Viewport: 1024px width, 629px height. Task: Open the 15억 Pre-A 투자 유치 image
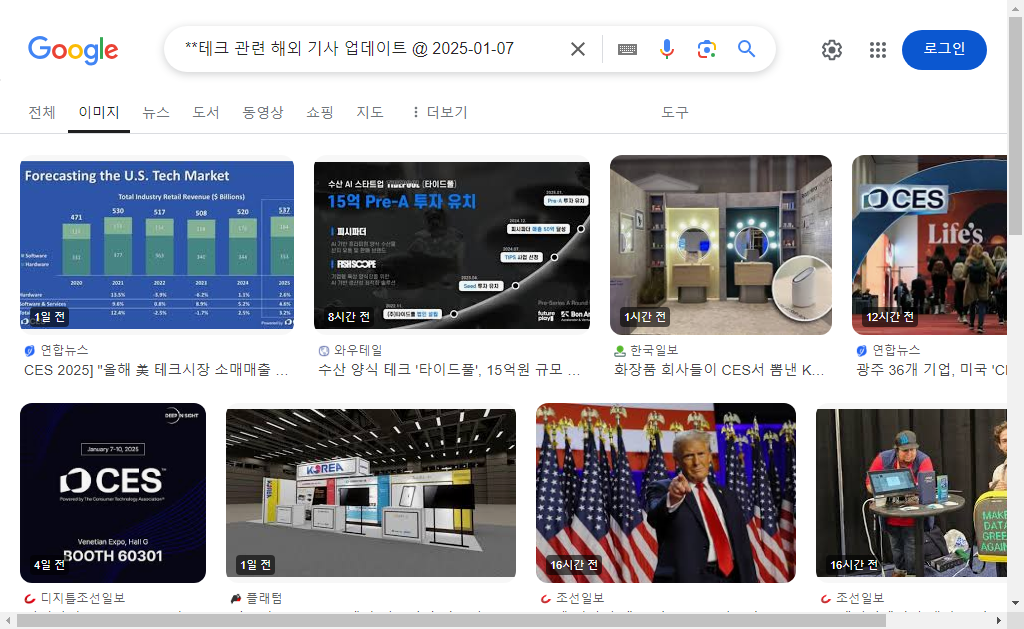pos(452,245)
